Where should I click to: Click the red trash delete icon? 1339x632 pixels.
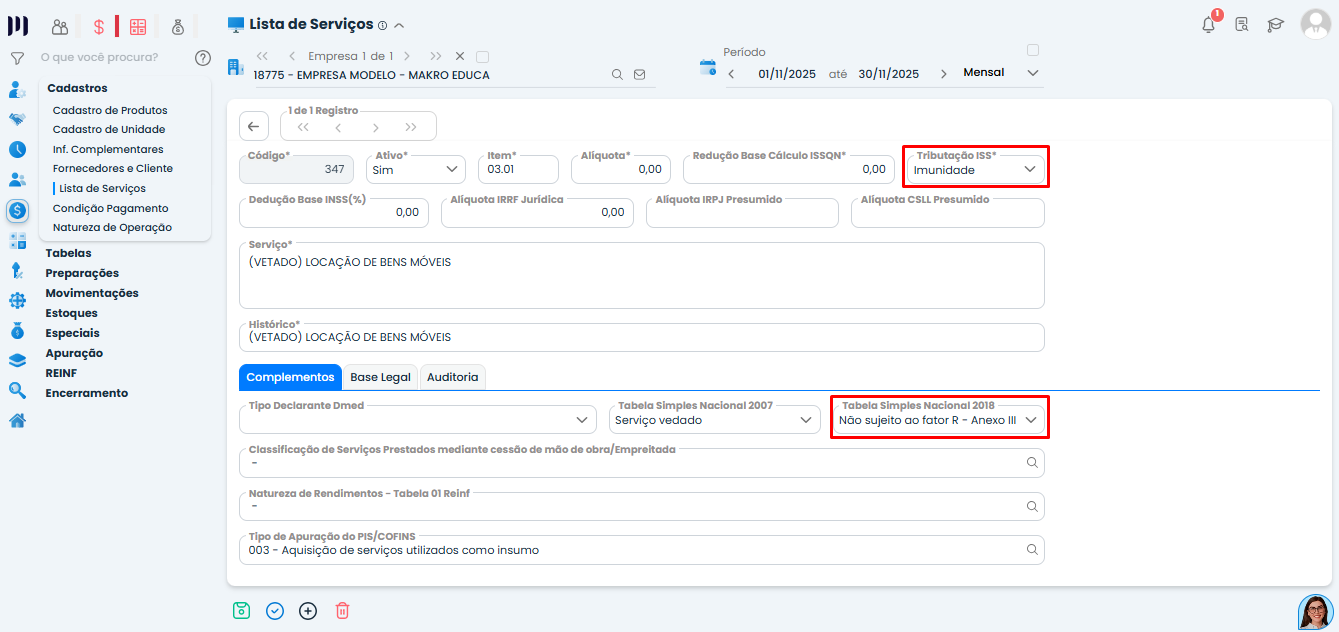point(342,610)
